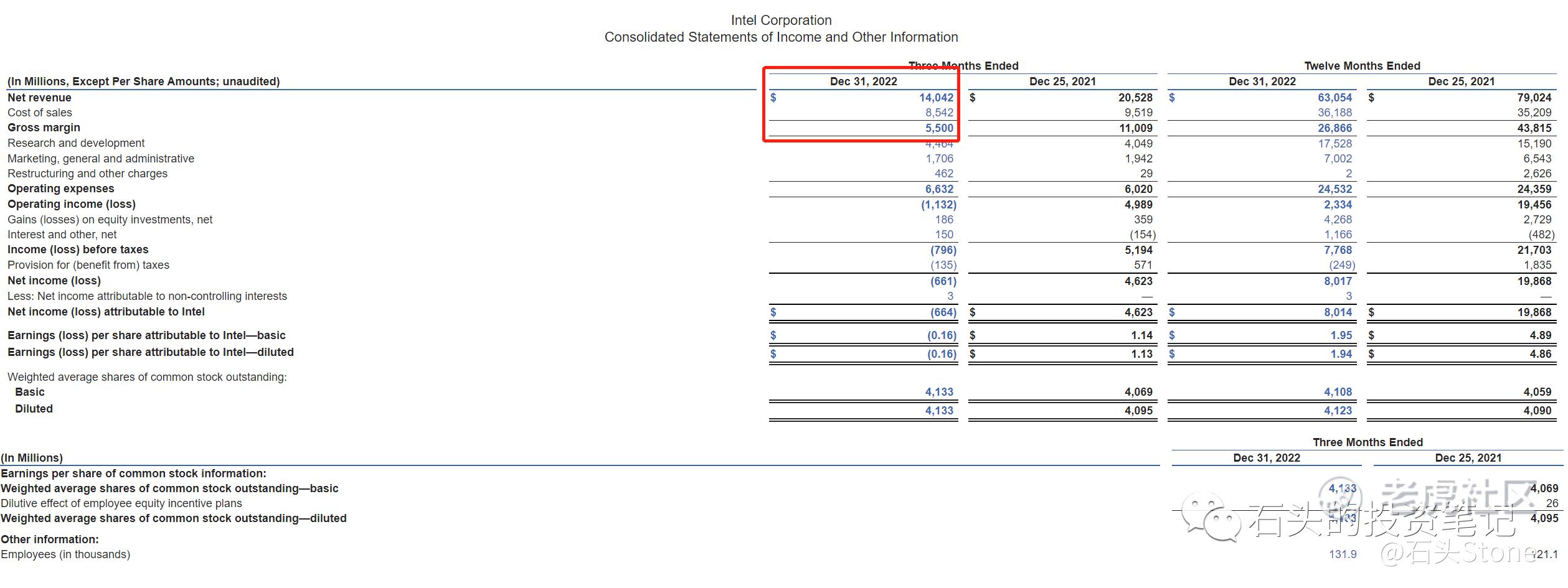The width and height of the screenshot is (1568, 588).
Task: Select "Earnings (loss) per share attributable to Intel—diluted"
Action: [x=151, y=352]
